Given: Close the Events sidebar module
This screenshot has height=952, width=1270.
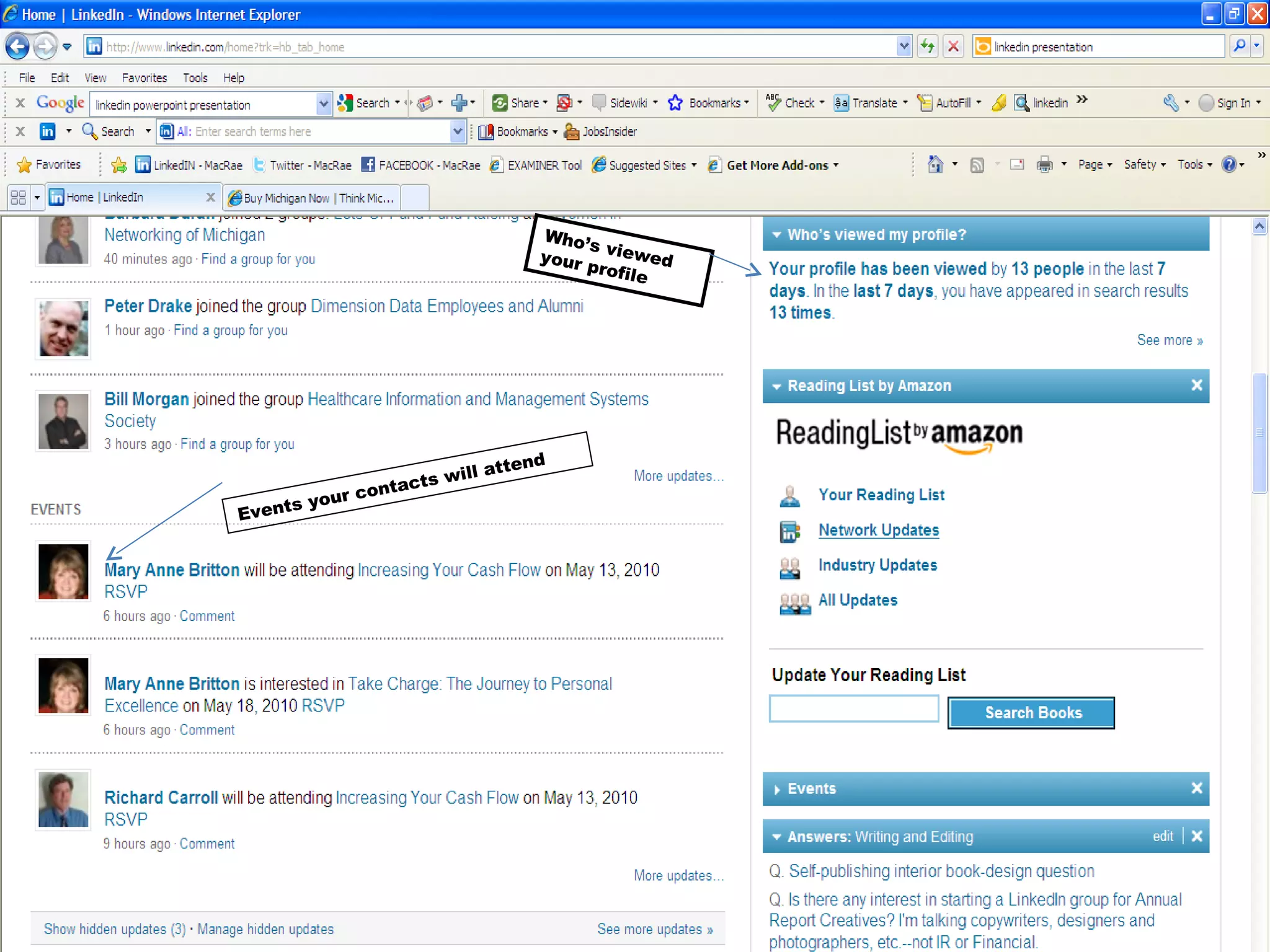Looking at the screenshot, I should tap(1197, 788).
